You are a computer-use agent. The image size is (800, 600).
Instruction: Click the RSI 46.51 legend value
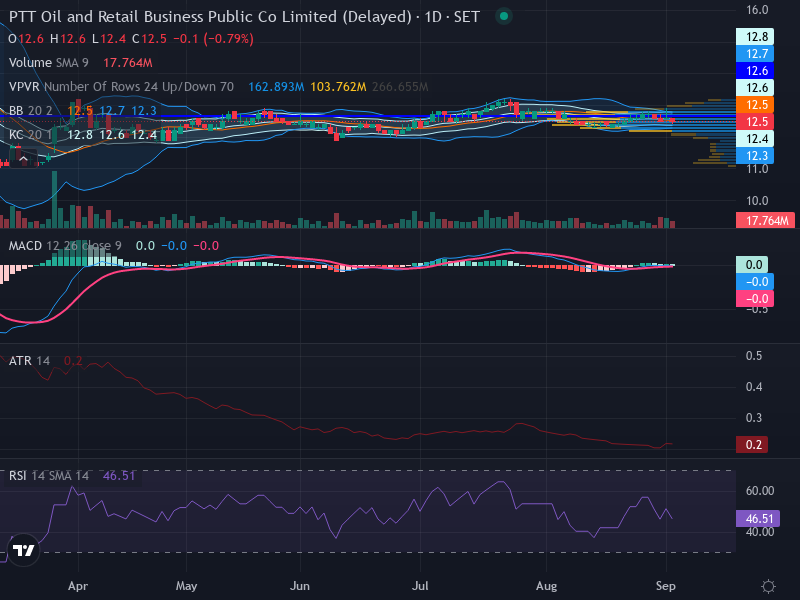pyautogui.click(x=119, y=476)
